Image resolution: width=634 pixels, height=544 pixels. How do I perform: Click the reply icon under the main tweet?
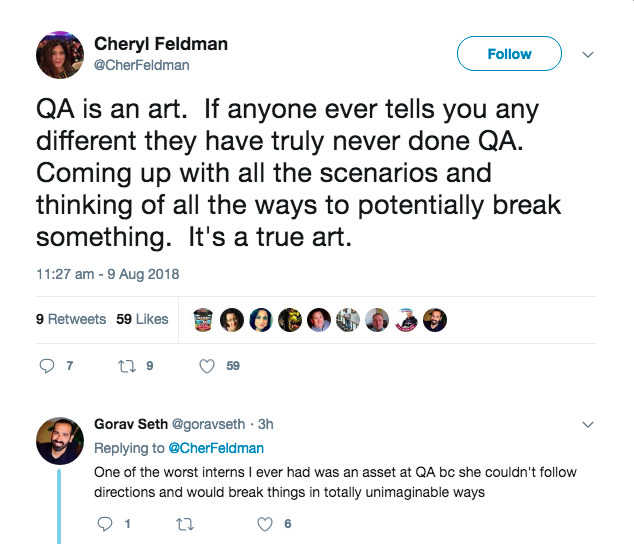click(x=47, y=366)
